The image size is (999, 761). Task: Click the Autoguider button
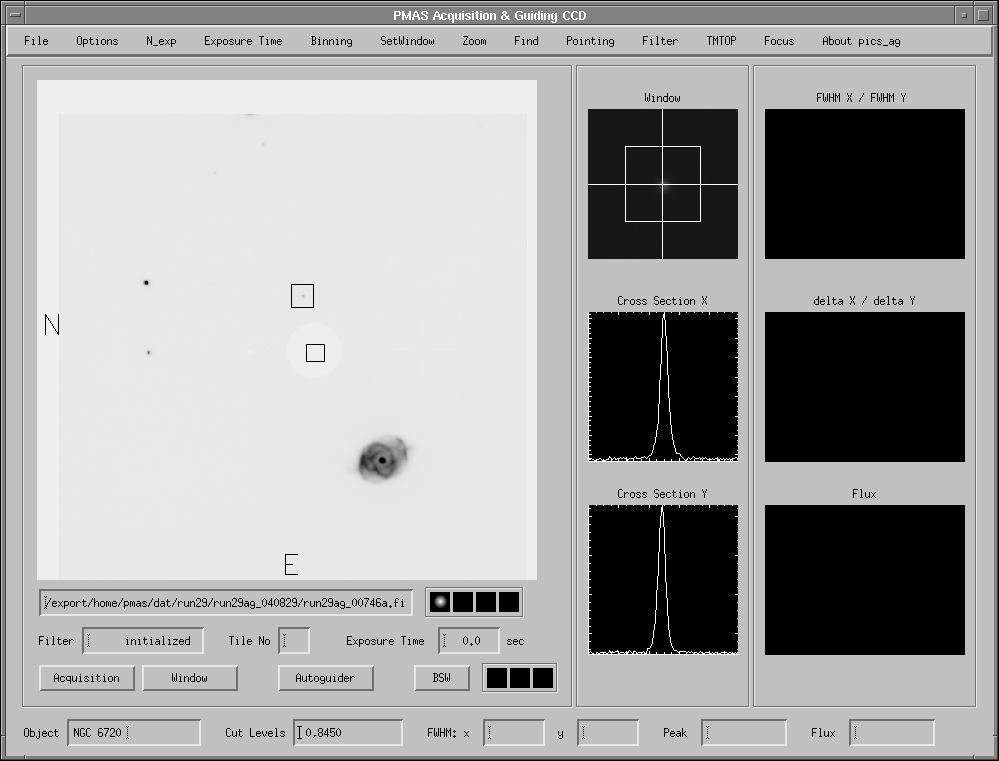pos(325,678)
